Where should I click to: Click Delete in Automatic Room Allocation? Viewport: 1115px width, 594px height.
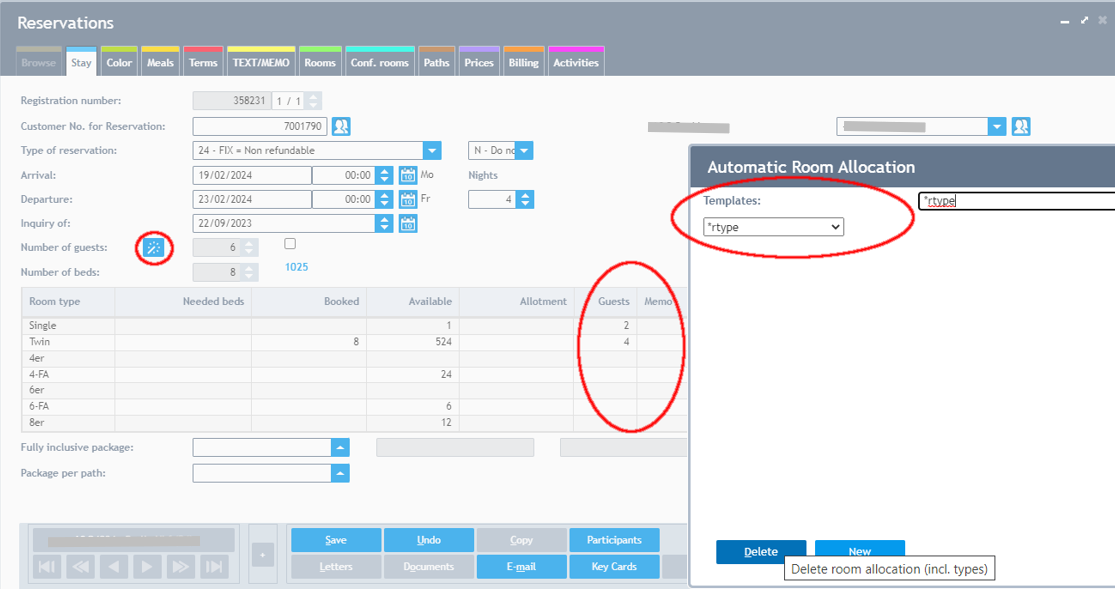(x=760, y=551)
